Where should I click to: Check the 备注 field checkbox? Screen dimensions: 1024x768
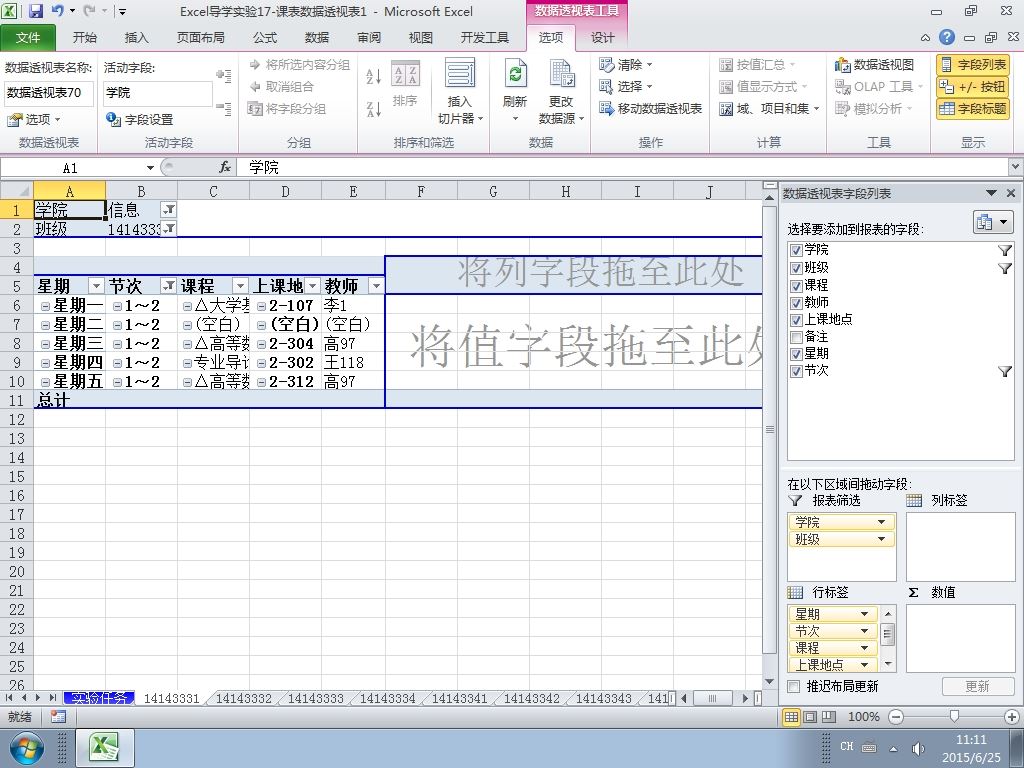[x=796, y=337]
